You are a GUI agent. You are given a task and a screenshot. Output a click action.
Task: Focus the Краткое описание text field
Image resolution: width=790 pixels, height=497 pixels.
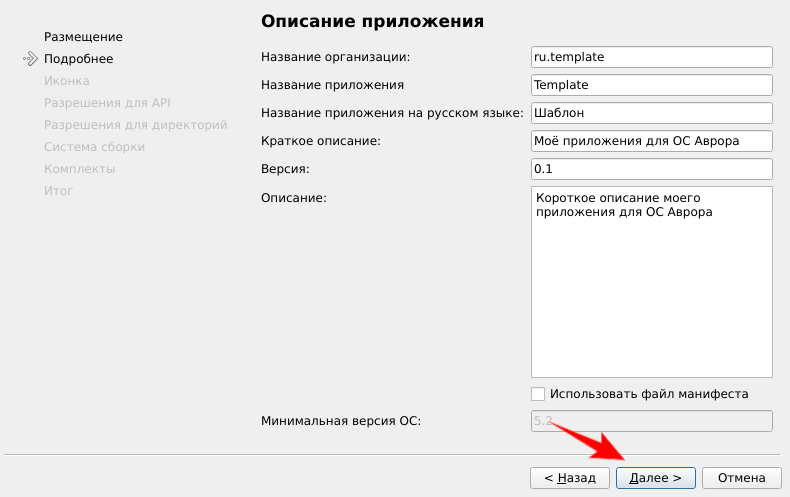[x=651, y=141]
